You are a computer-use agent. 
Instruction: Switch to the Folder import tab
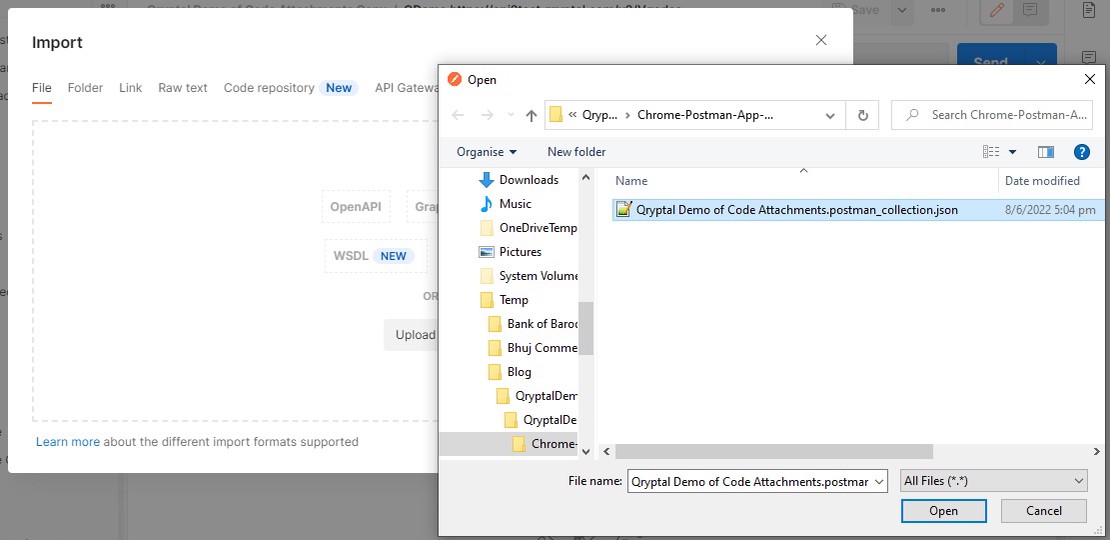[85, 88]
